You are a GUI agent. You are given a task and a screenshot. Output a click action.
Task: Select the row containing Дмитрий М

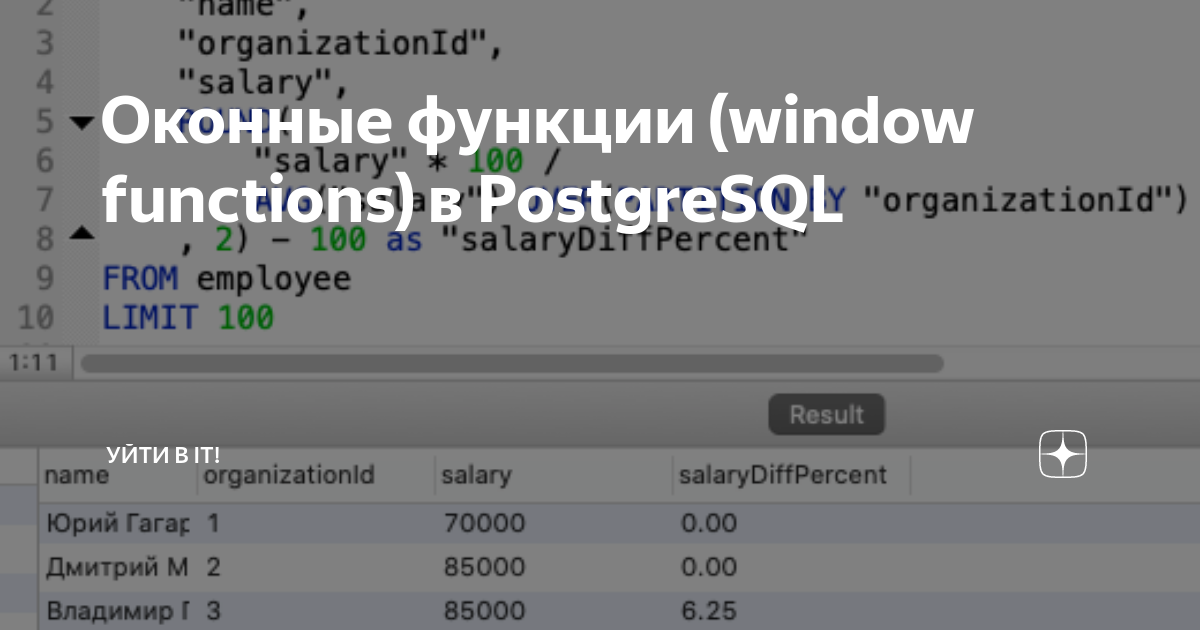pyautogui.click(x=300, y=566)
